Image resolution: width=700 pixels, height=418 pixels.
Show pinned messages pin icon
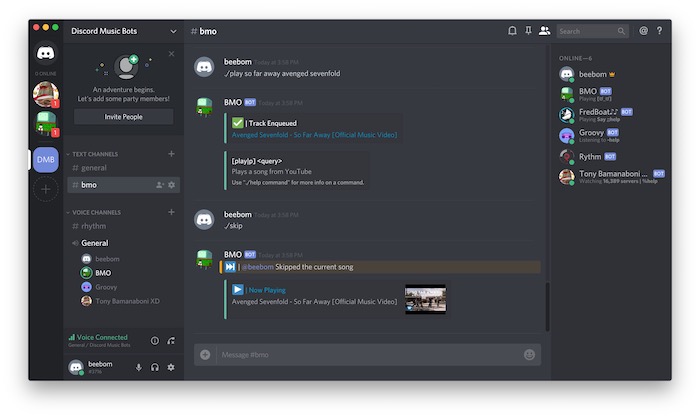coord(528,31)
